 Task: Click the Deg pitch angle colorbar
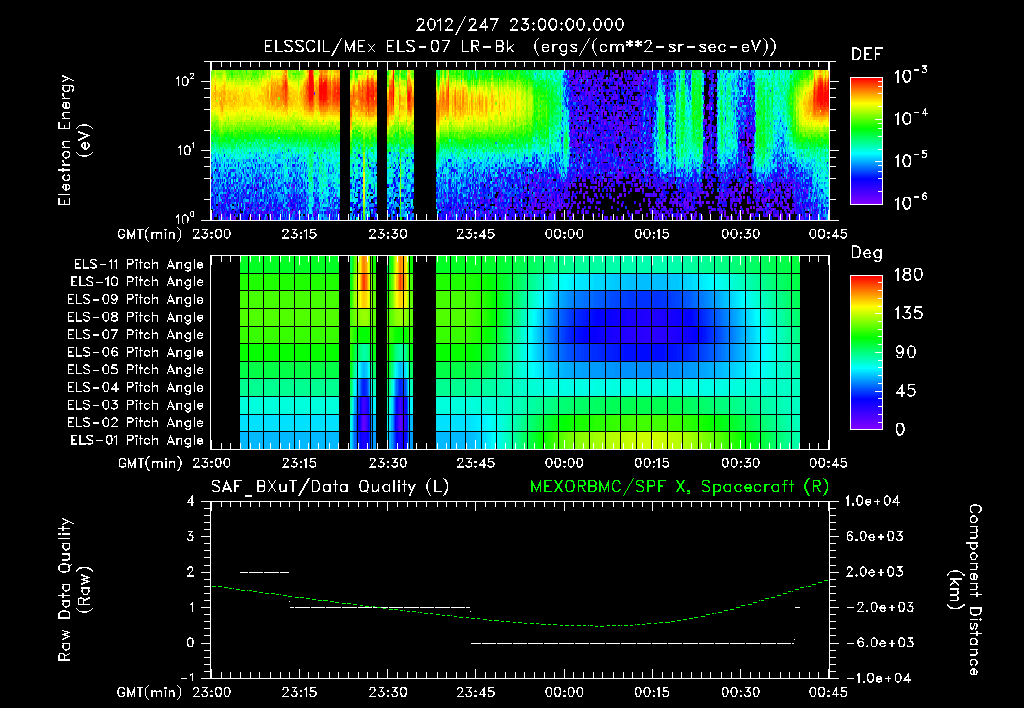click(x=866, y=353)
